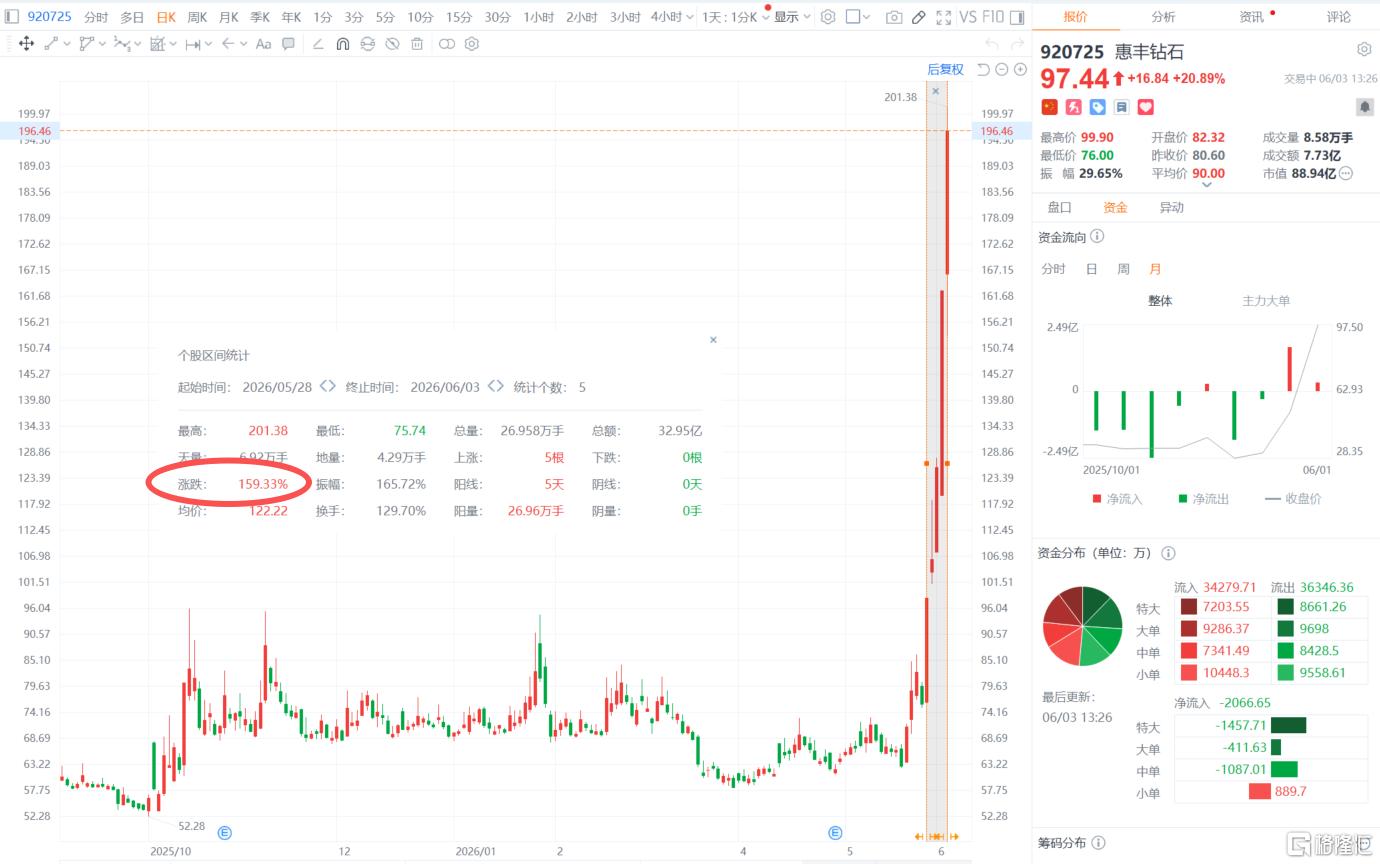Select the 周K chart period

point(197,17)
